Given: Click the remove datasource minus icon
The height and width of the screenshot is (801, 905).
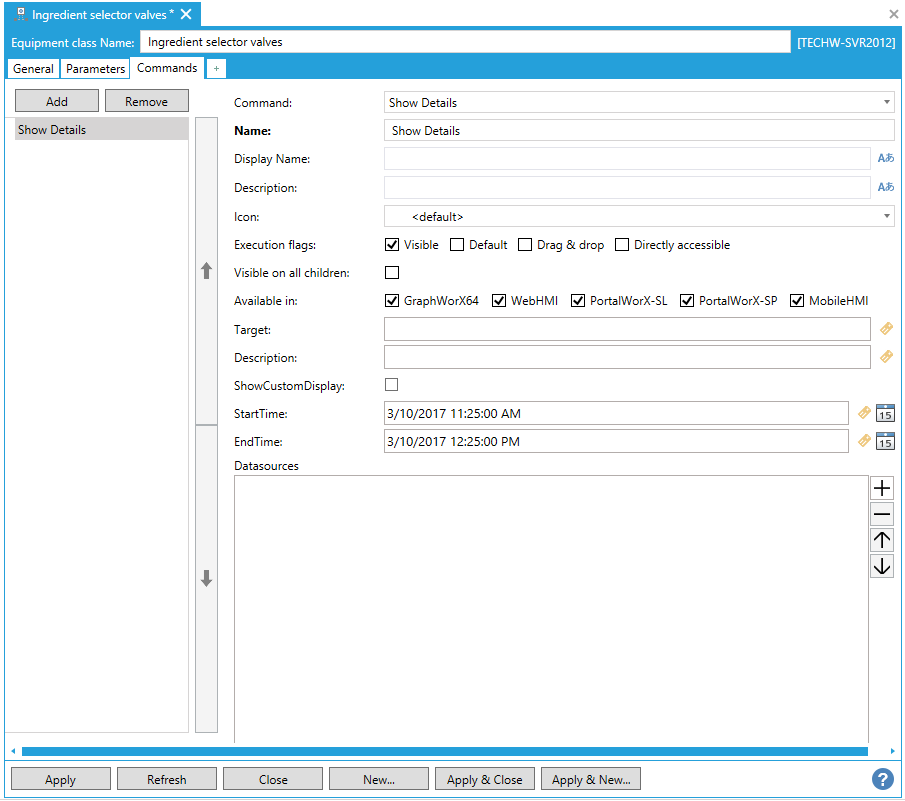Looking at the screenshot, I should pos(882,514).
